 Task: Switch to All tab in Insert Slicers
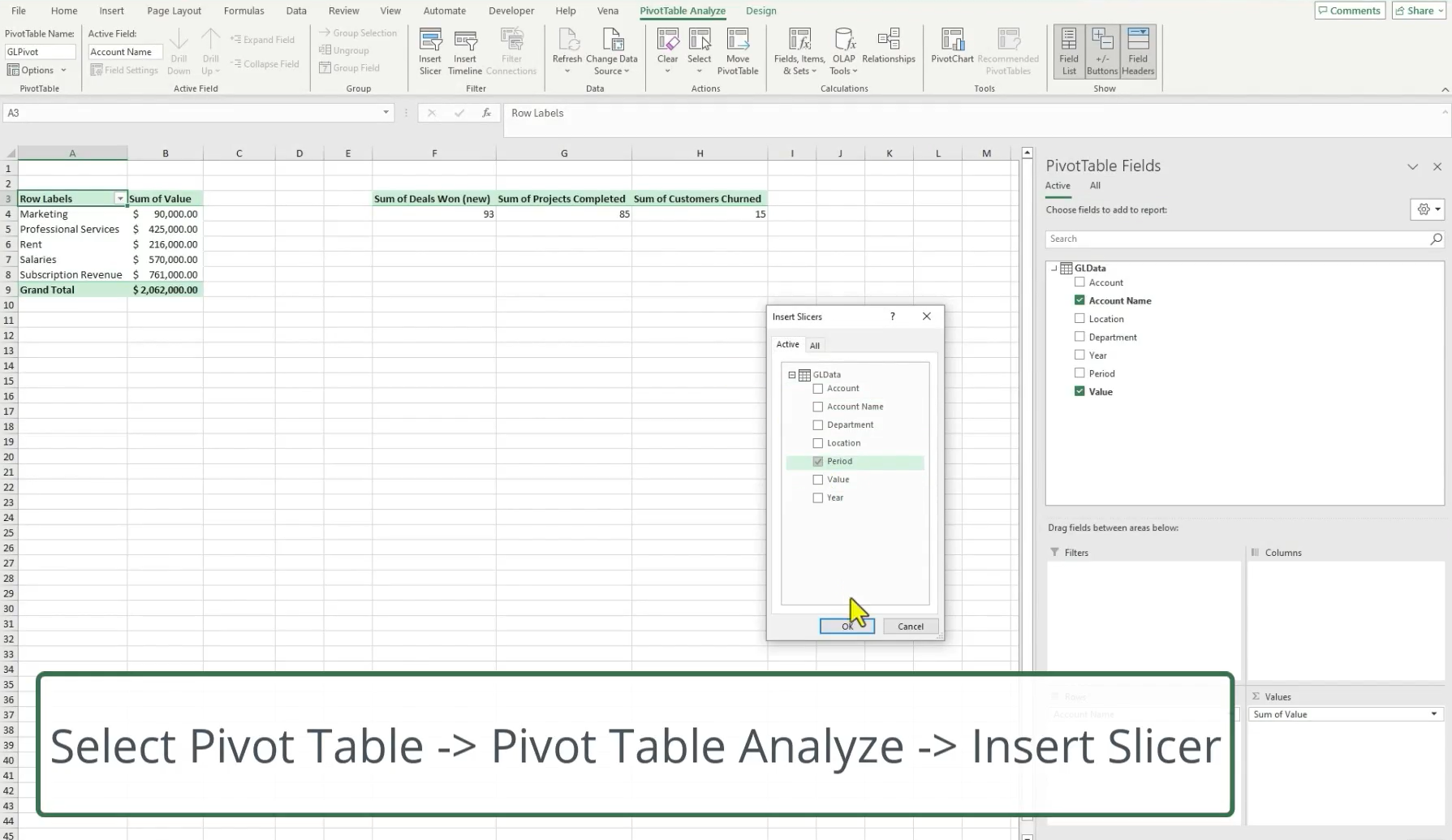815,346
